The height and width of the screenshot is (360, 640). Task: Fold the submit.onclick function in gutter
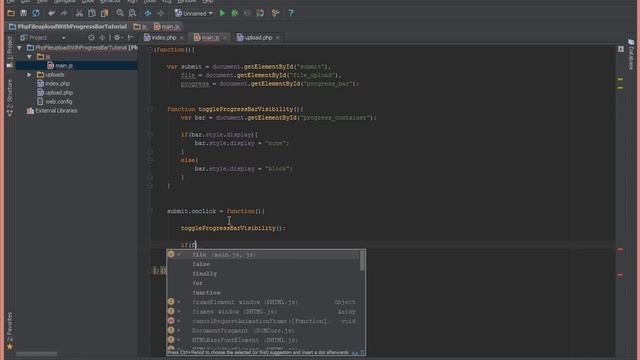pyautogui.click(x=150, y=211)
